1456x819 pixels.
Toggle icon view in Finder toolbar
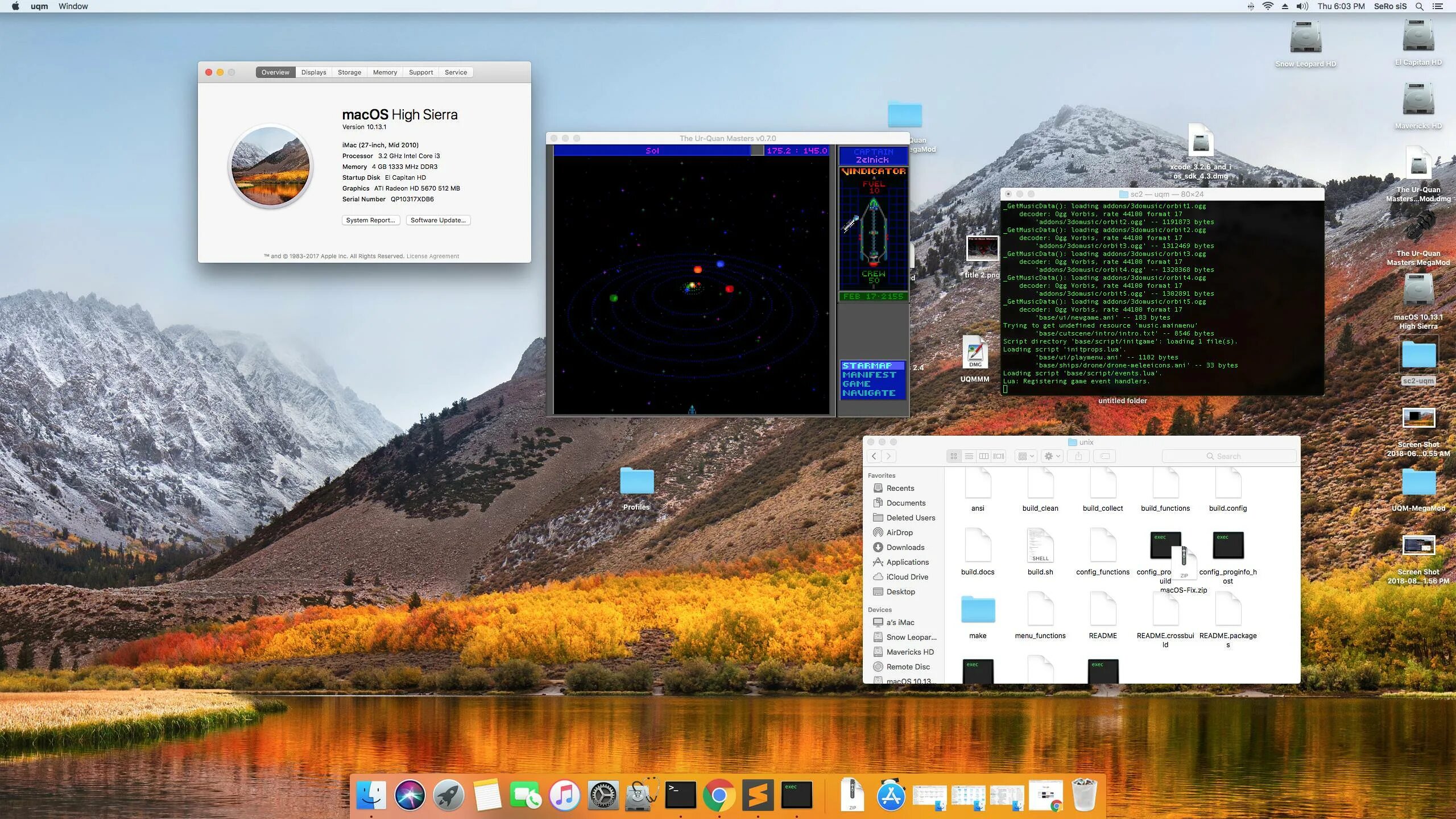(955, 456)
